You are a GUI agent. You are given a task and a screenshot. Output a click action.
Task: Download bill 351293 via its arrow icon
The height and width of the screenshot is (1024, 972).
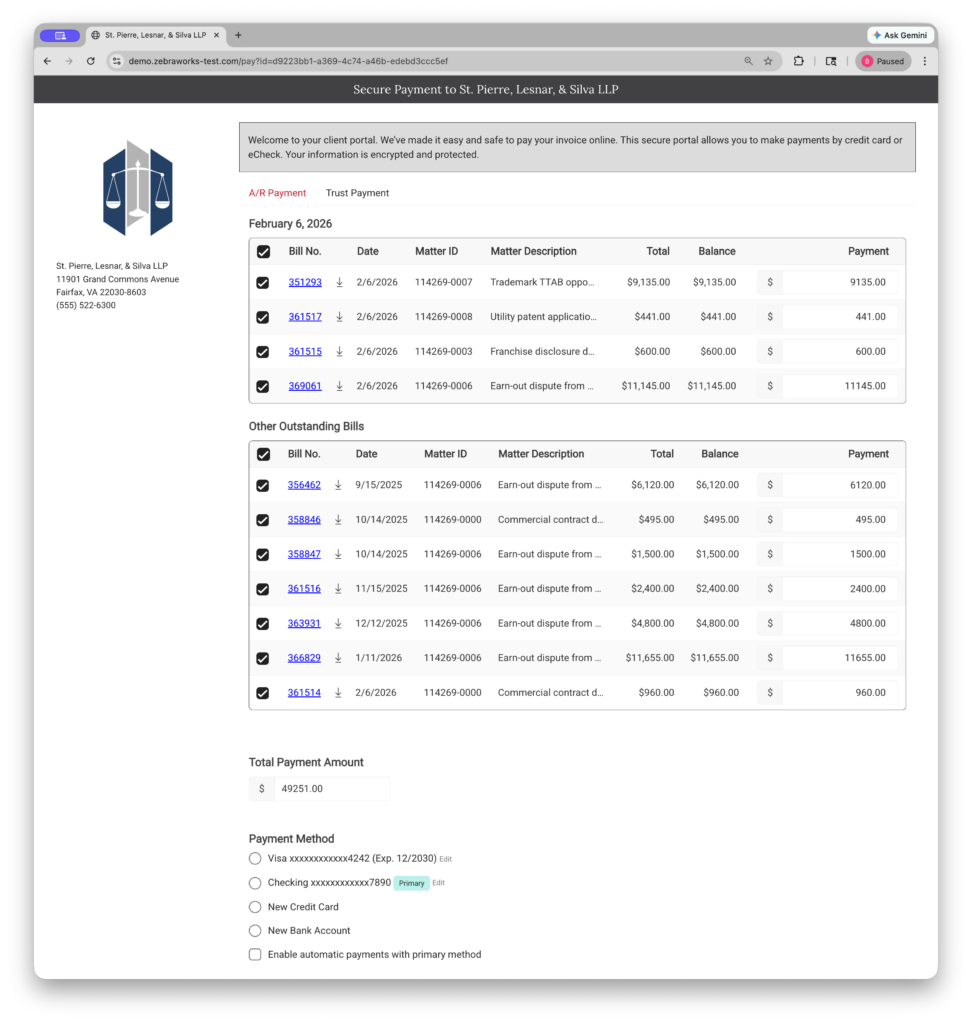pos(339,283)
